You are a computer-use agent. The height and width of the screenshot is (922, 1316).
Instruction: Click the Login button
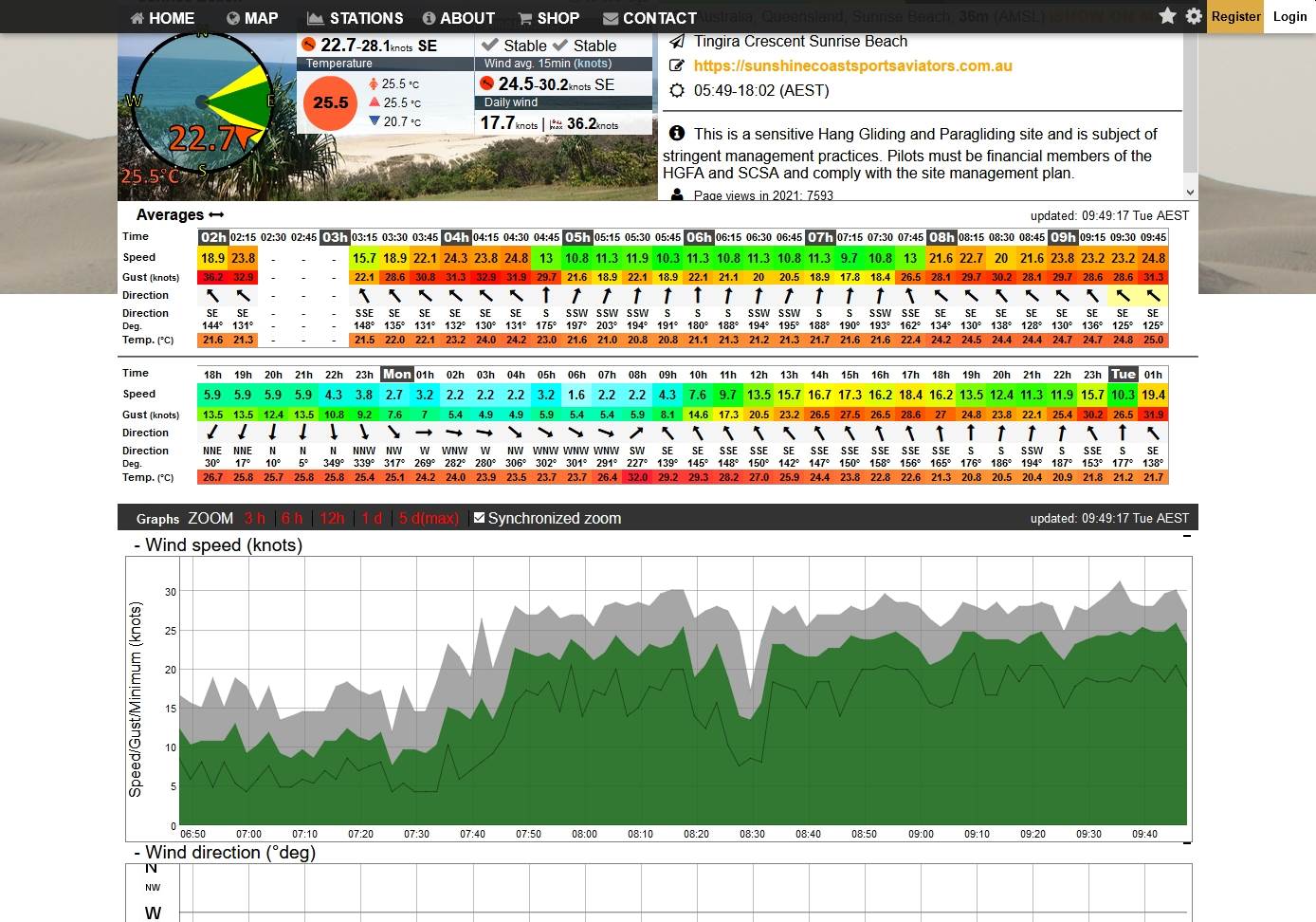[1289, 16]
